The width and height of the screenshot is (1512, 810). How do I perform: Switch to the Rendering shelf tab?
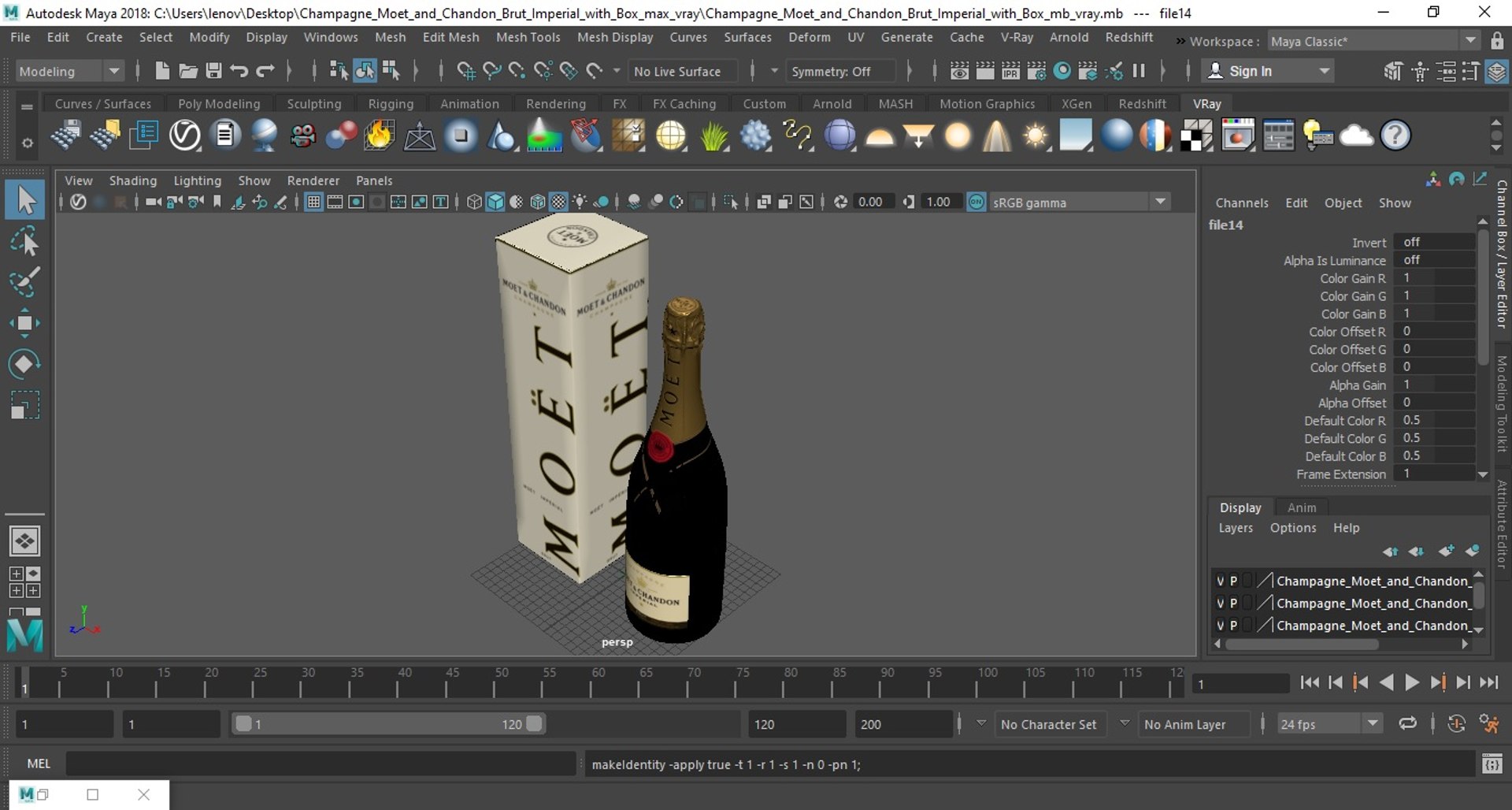click(x=555, y=103)
